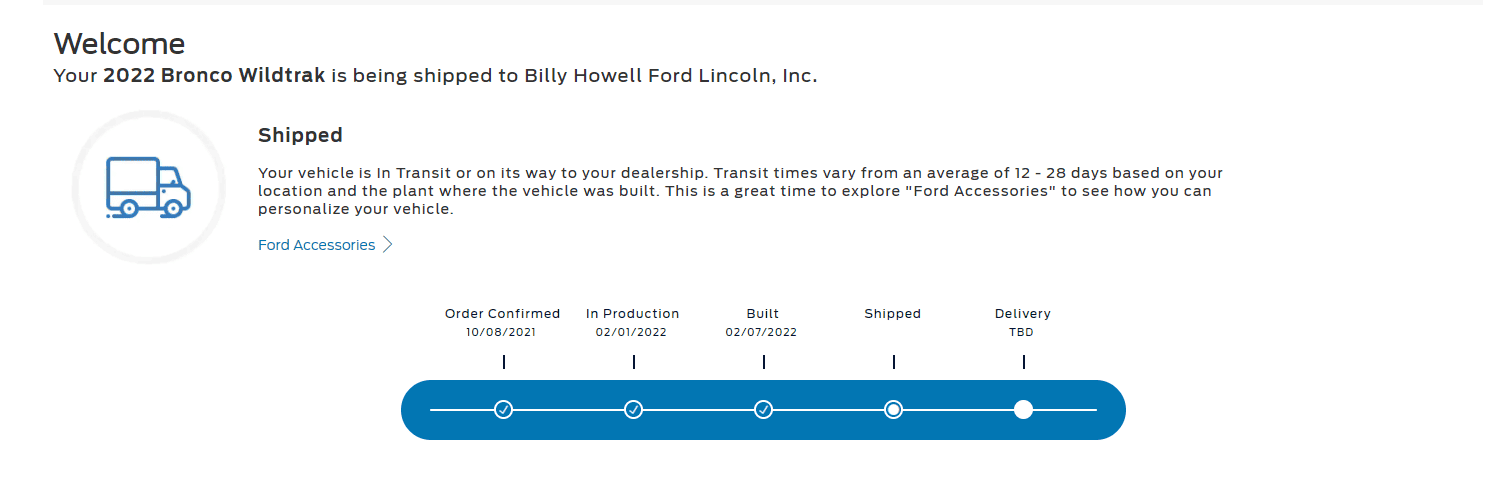The image size is (1492, 500).
Task: Open the Ford Accessories link
Action: click(317, 245)
